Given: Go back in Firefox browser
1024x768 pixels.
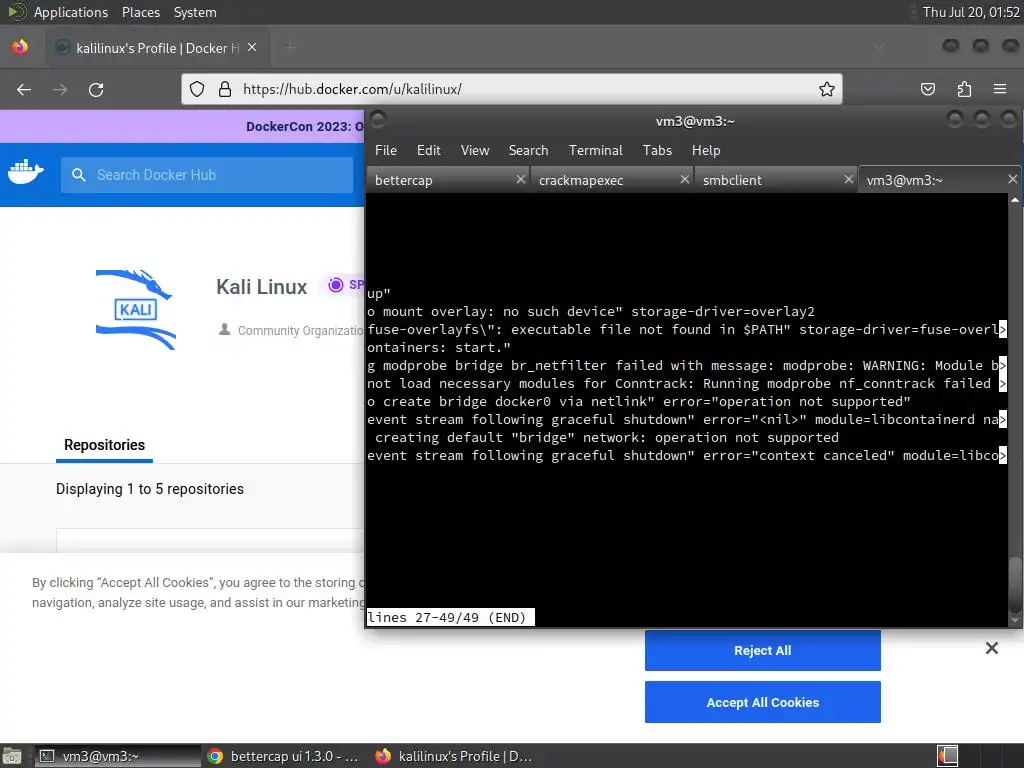Looking at the screenshot, I should point(24,89).
